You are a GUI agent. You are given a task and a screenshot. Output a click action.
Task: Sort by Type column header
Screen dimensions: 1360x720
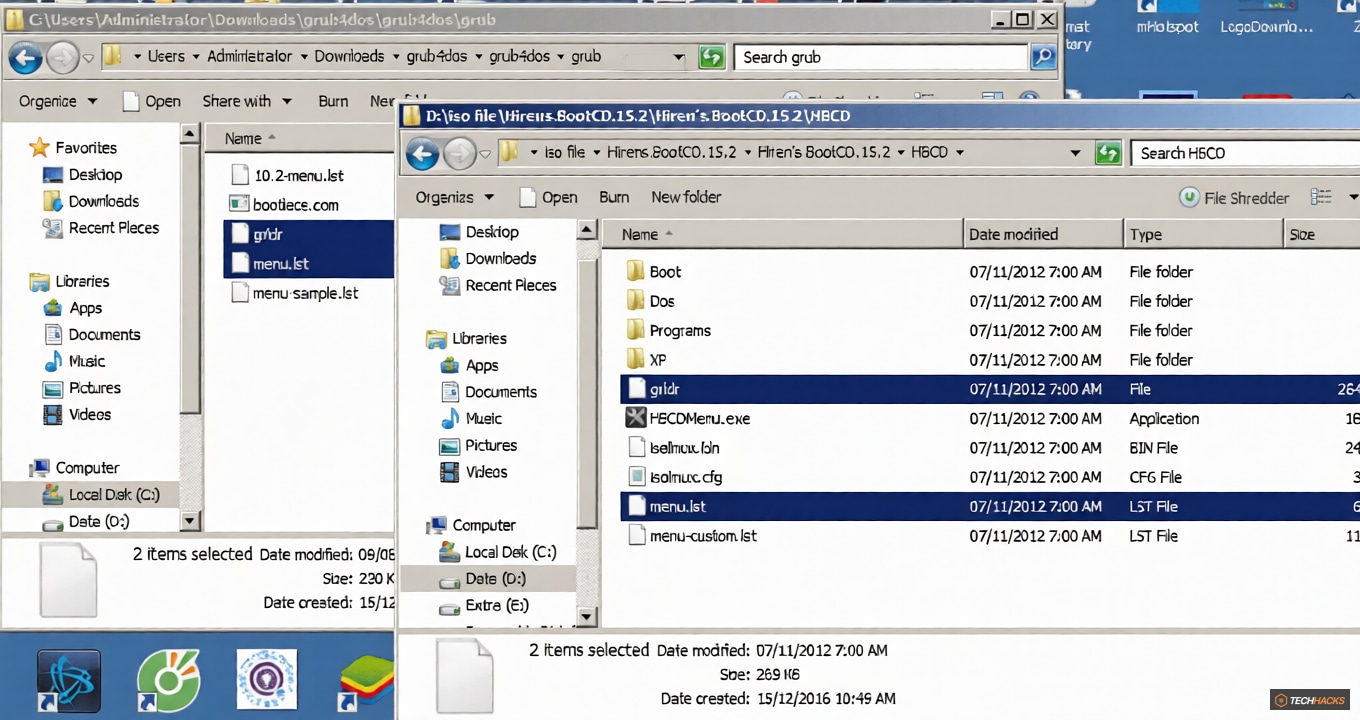1203,235
